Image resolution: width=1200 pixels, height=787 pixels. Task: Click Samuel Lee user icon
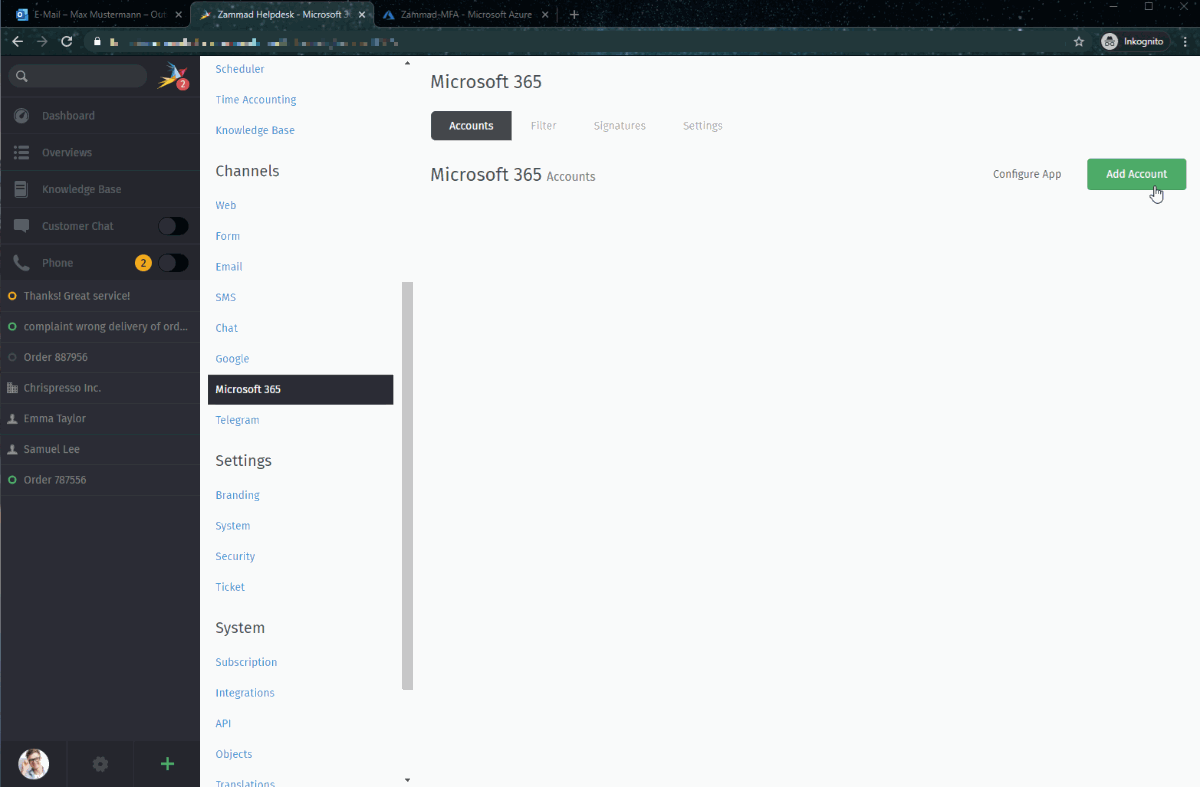pos(12,450)
